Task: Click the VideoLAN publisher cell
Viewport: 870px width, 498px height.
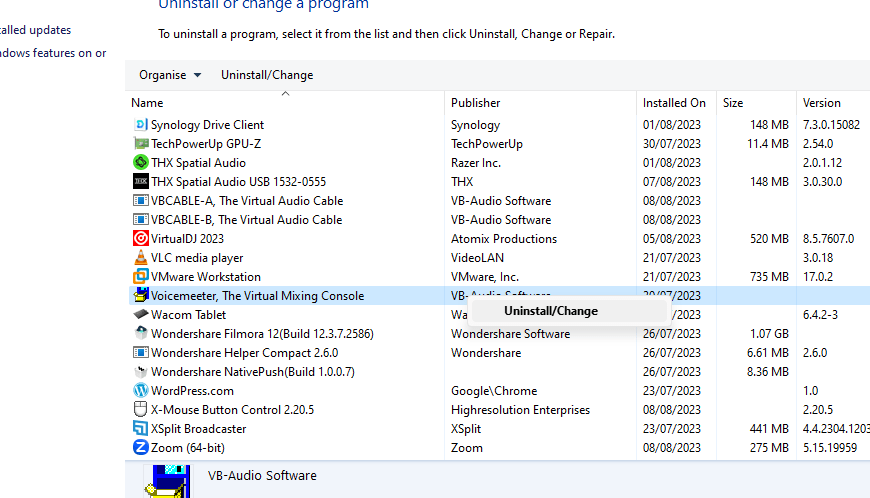Action: [477, 258]
